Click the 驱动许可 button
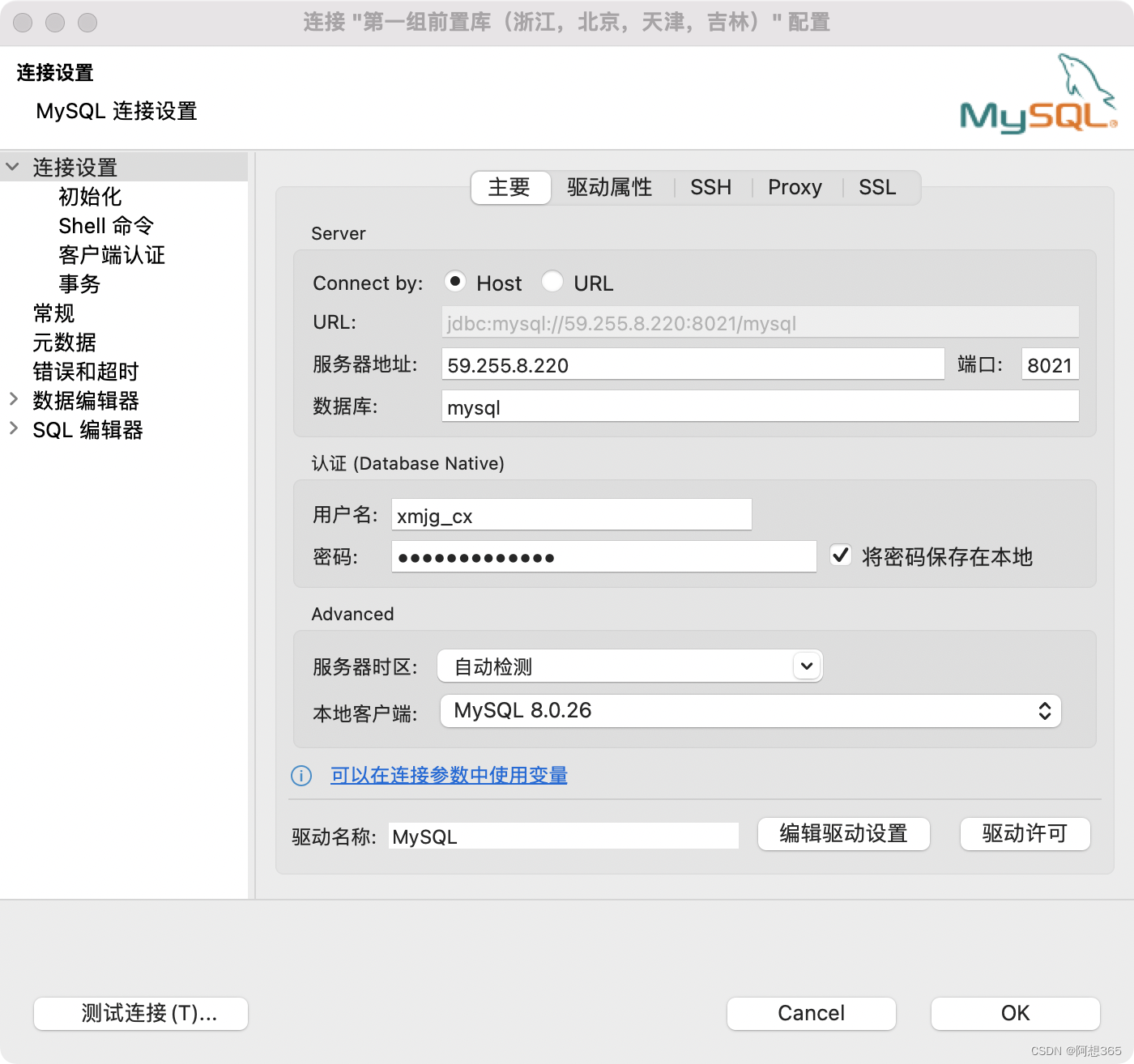This screenshot has width=1134, height=1064. point(1025,834)
